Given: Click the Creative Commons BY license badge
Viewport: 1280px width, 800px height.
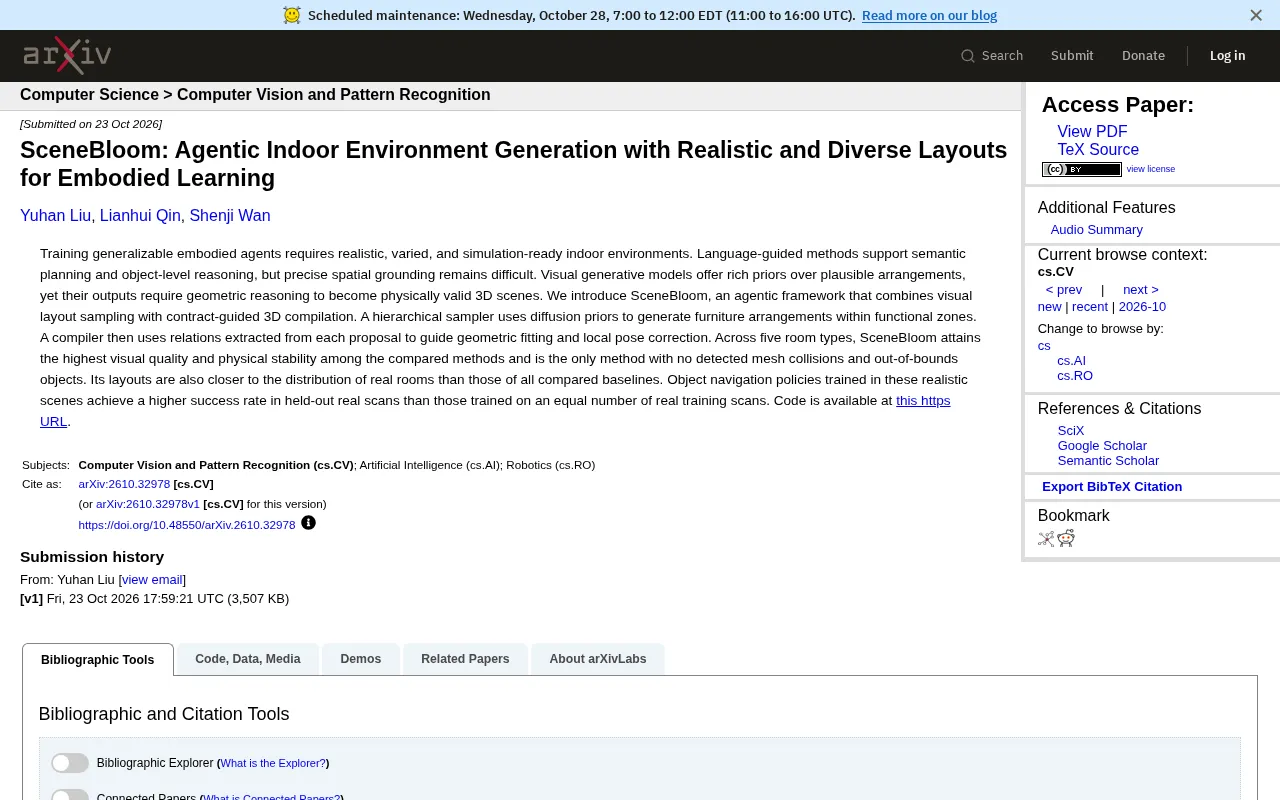Looking at the screenshot, I should 1081,169.
